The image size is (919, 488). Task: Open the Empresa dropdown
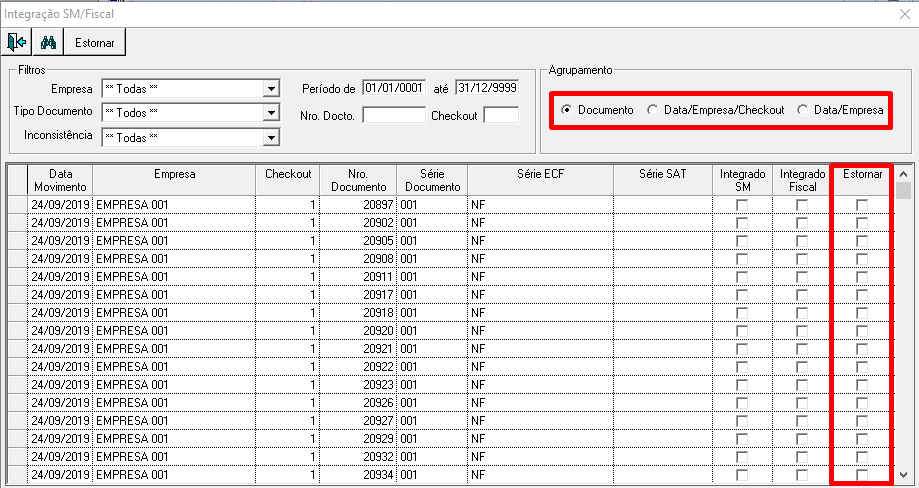click(x=270, y=89)
